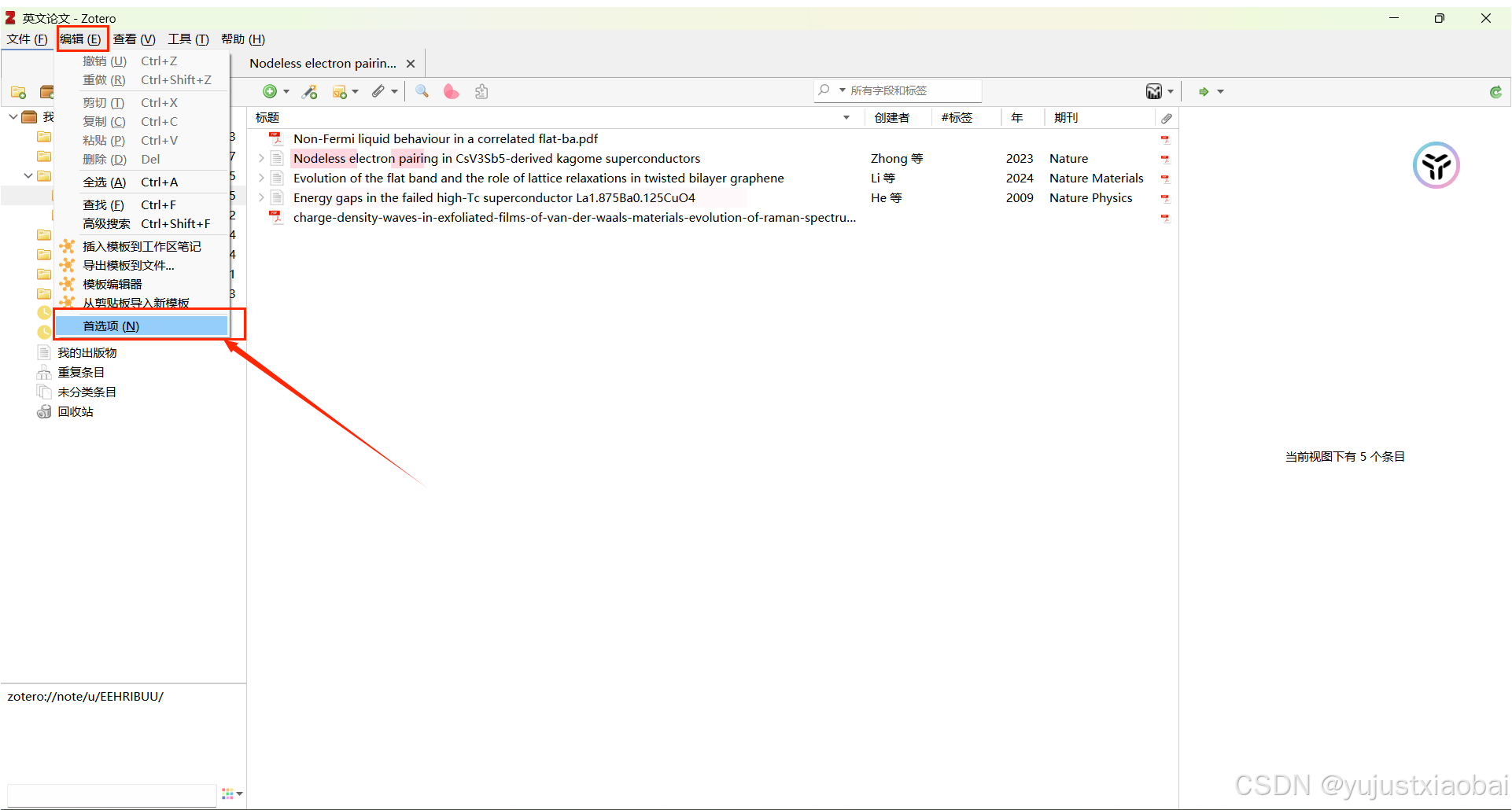This screenshot has width=1512, height=810.
Task: Click attachment PDF marker for Nature Physics row
Action: pos(1165,198)
